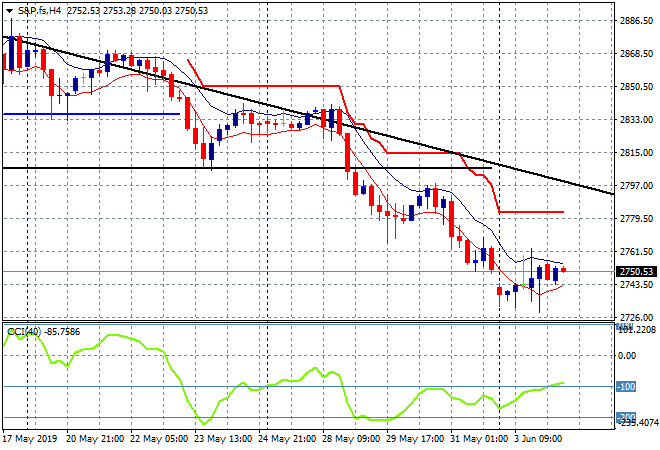Click the 2868.50 price scale label

(x=637, y=54)
